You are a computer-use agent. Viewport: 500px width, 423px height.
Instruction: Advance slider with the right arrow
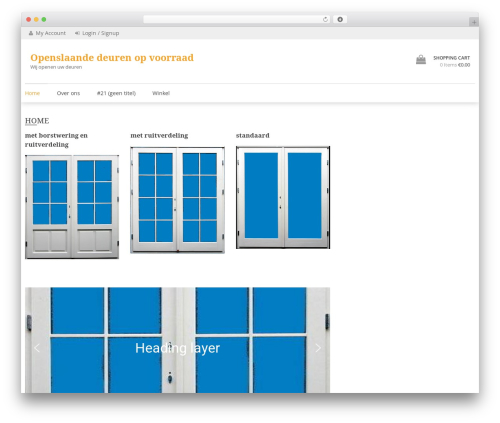pos(318,348)
